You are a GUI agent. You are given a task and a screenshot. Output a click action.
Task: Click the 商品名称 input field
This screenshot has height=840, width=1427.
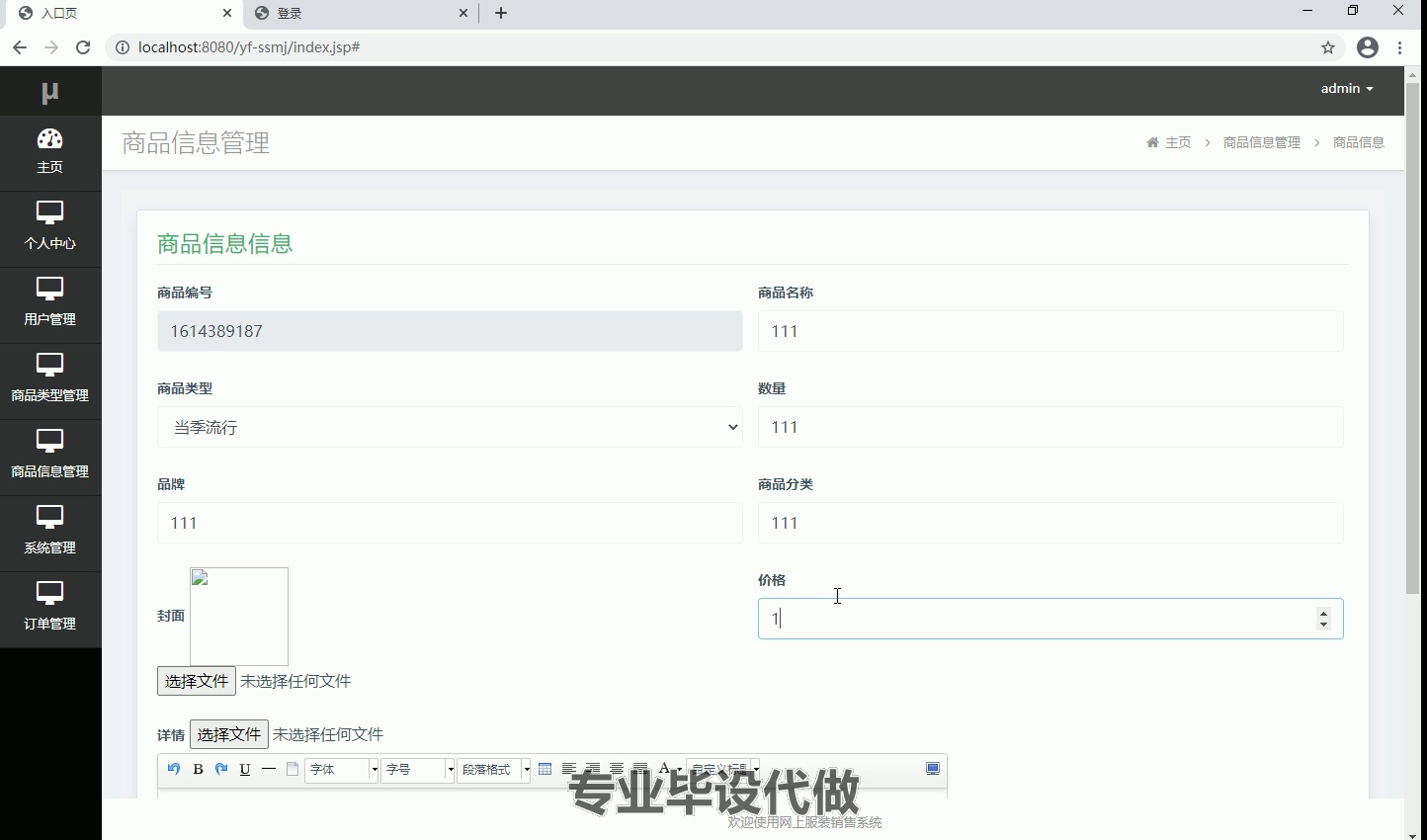tap(1050, 331)
